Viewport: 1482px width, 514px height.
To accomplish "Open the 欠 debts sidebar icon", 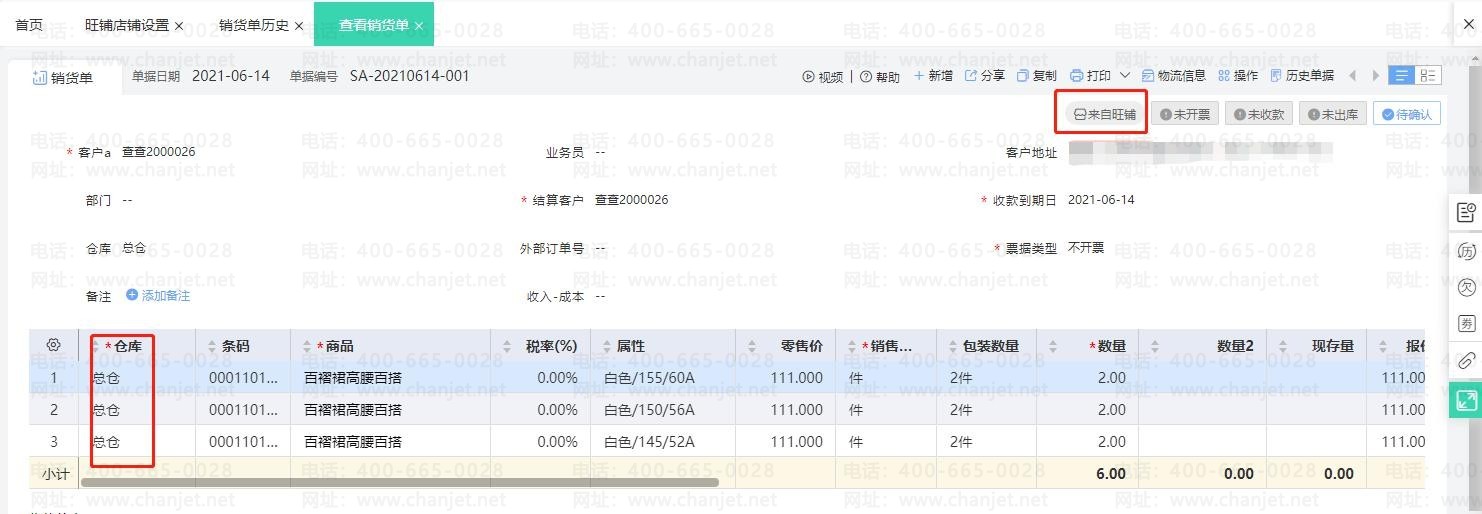I will tap(1466, 287).
